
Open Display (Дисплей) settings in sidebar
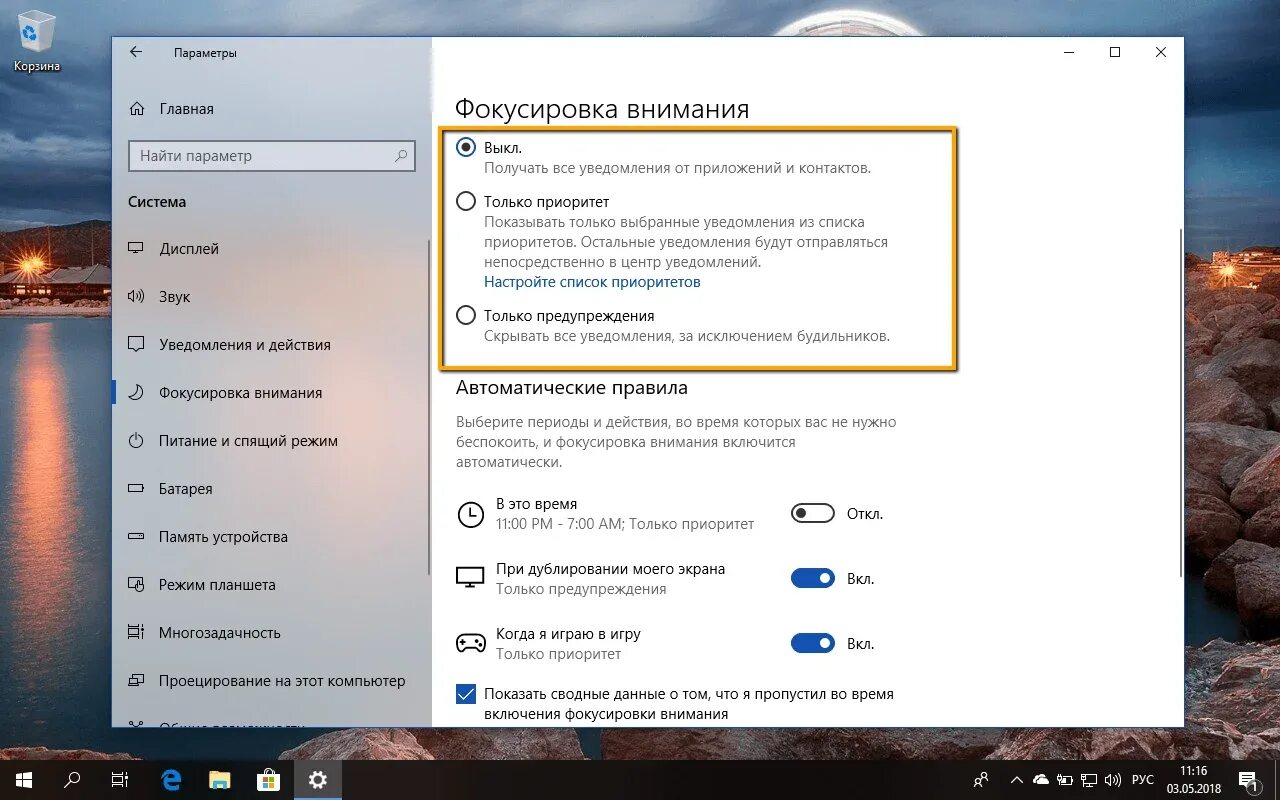[x=185, y=248]
